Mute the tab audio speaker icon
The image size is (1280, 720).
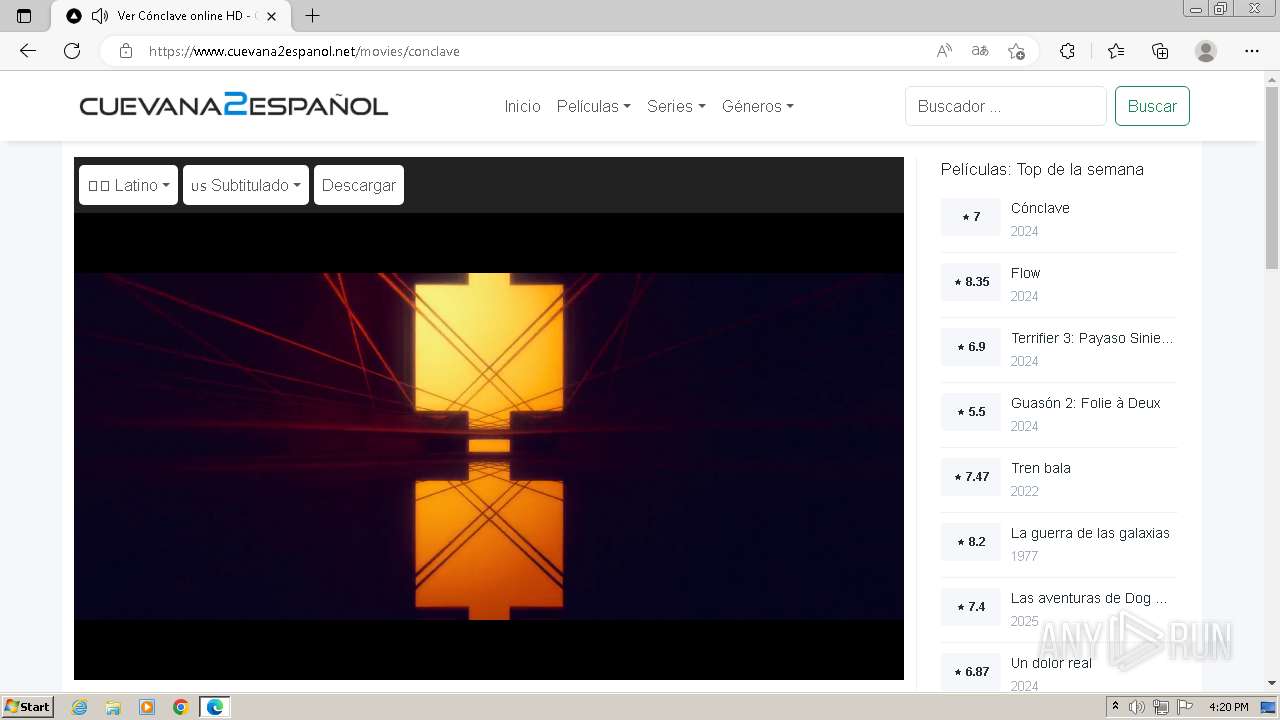tap(100, 16)
